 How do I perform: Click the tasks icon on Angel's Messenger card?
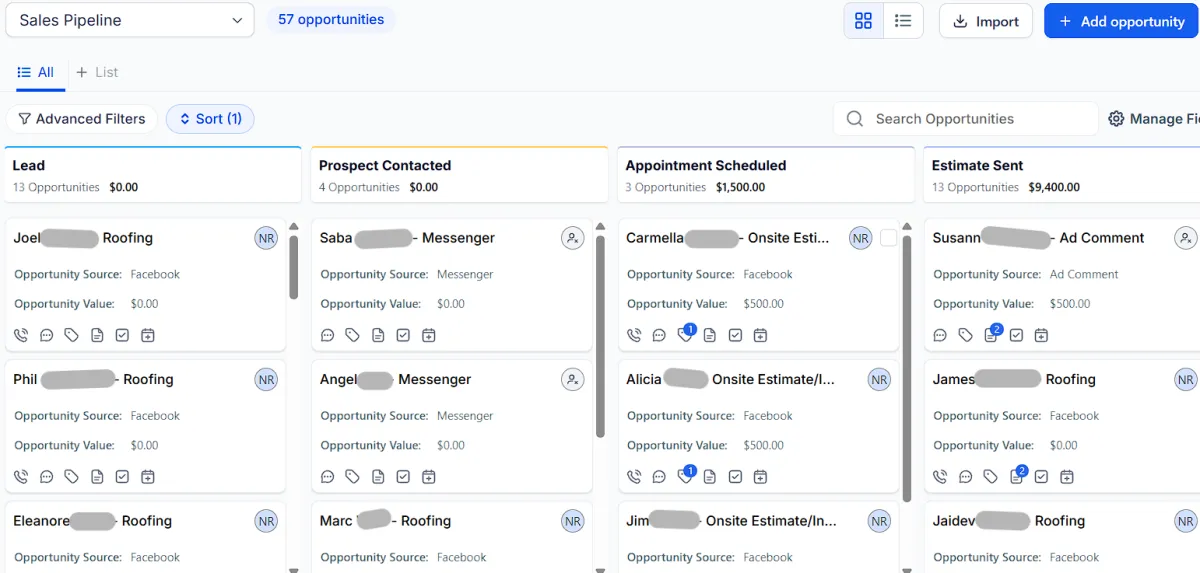tap(403, 477)
